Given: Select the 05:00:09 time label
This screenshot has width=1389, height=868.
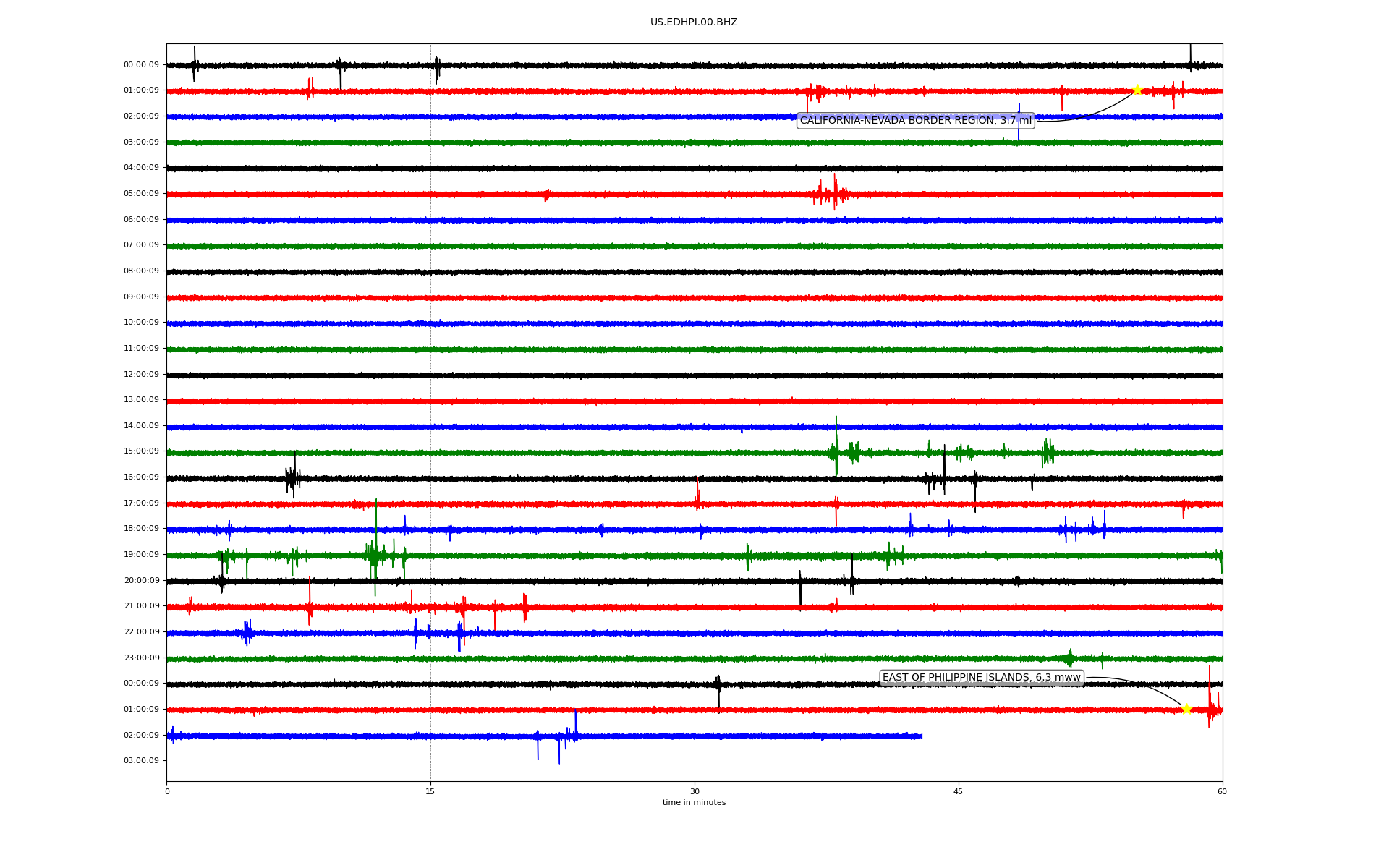Looking at the screenshot, I should 141,194.
